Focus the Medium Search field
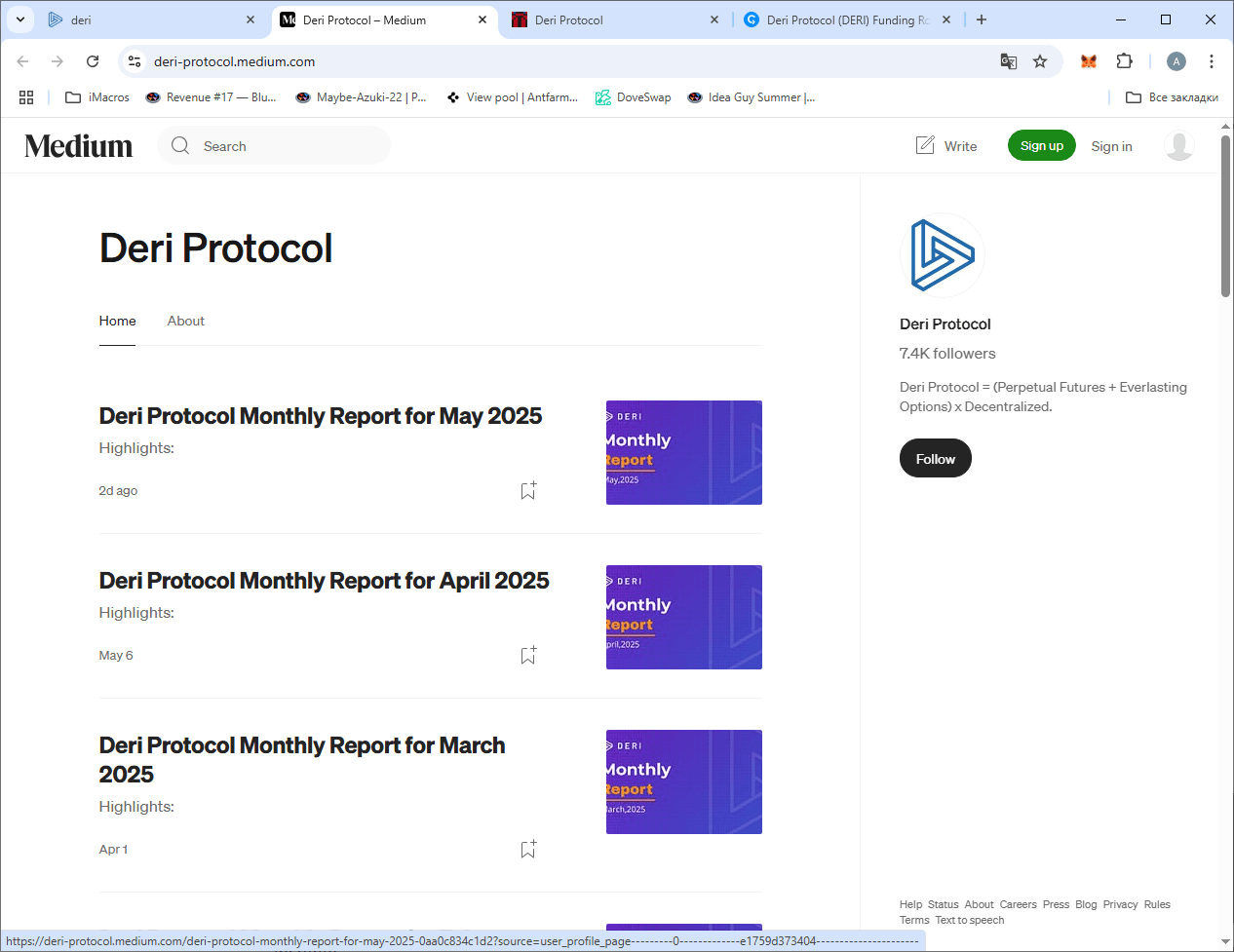This screenshot has width=1234, height=952. (x=274, y=145)
